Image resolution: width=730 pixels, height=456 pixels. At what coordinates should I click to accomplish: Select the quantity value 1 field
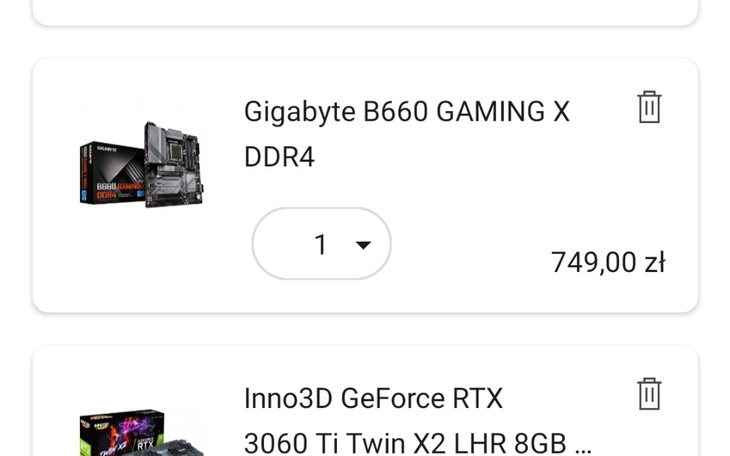coord(320,244)
